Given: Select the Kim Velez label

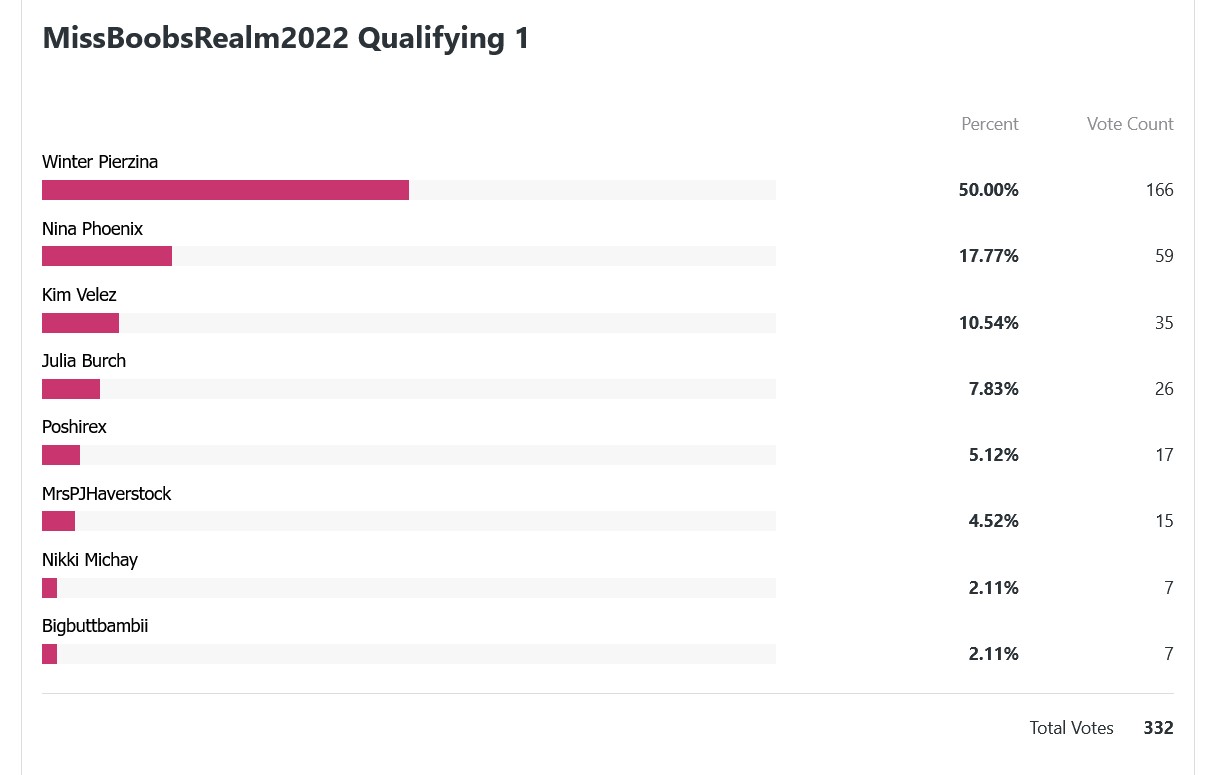Looking at the screenshot, I should [x=79, y=295].
